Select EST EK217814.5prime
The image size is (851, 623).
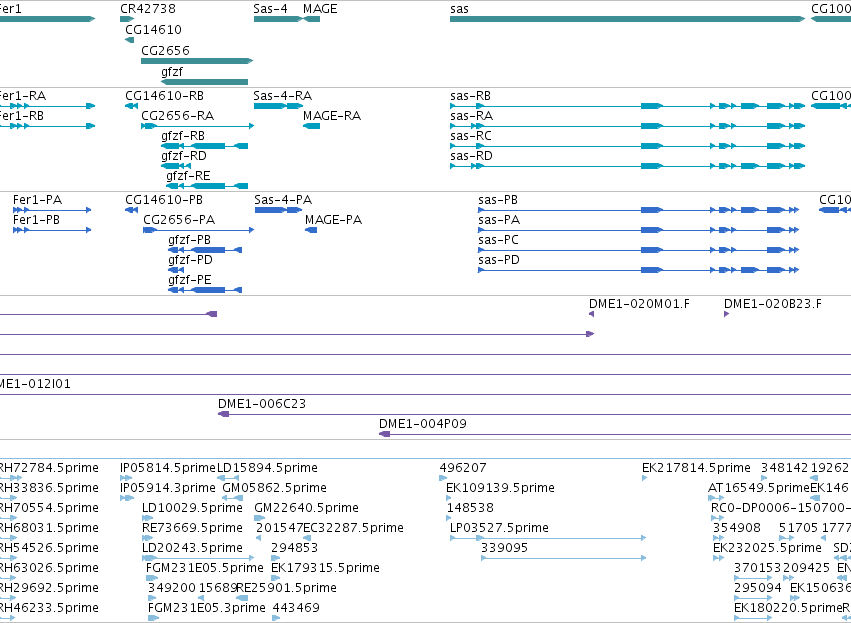[645, 478]
